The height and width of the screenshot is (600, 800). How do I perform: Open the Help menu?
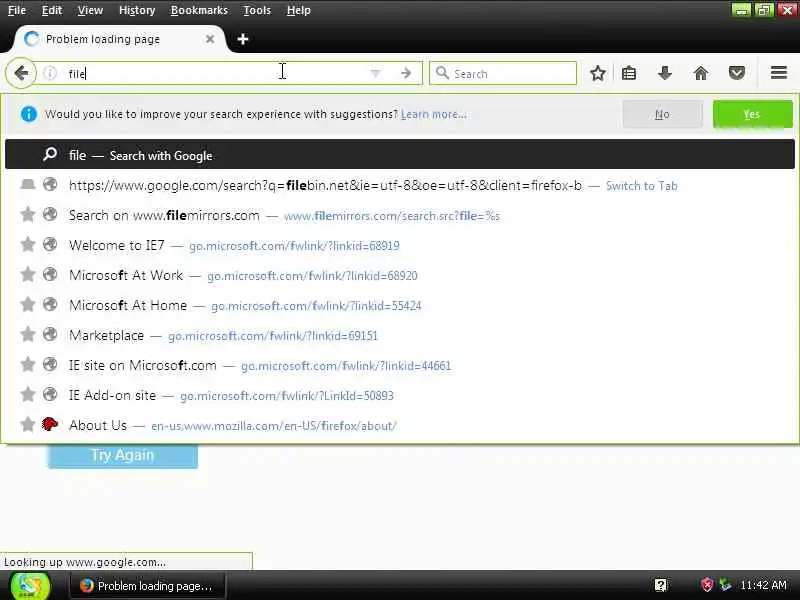(x=298, y=10)
